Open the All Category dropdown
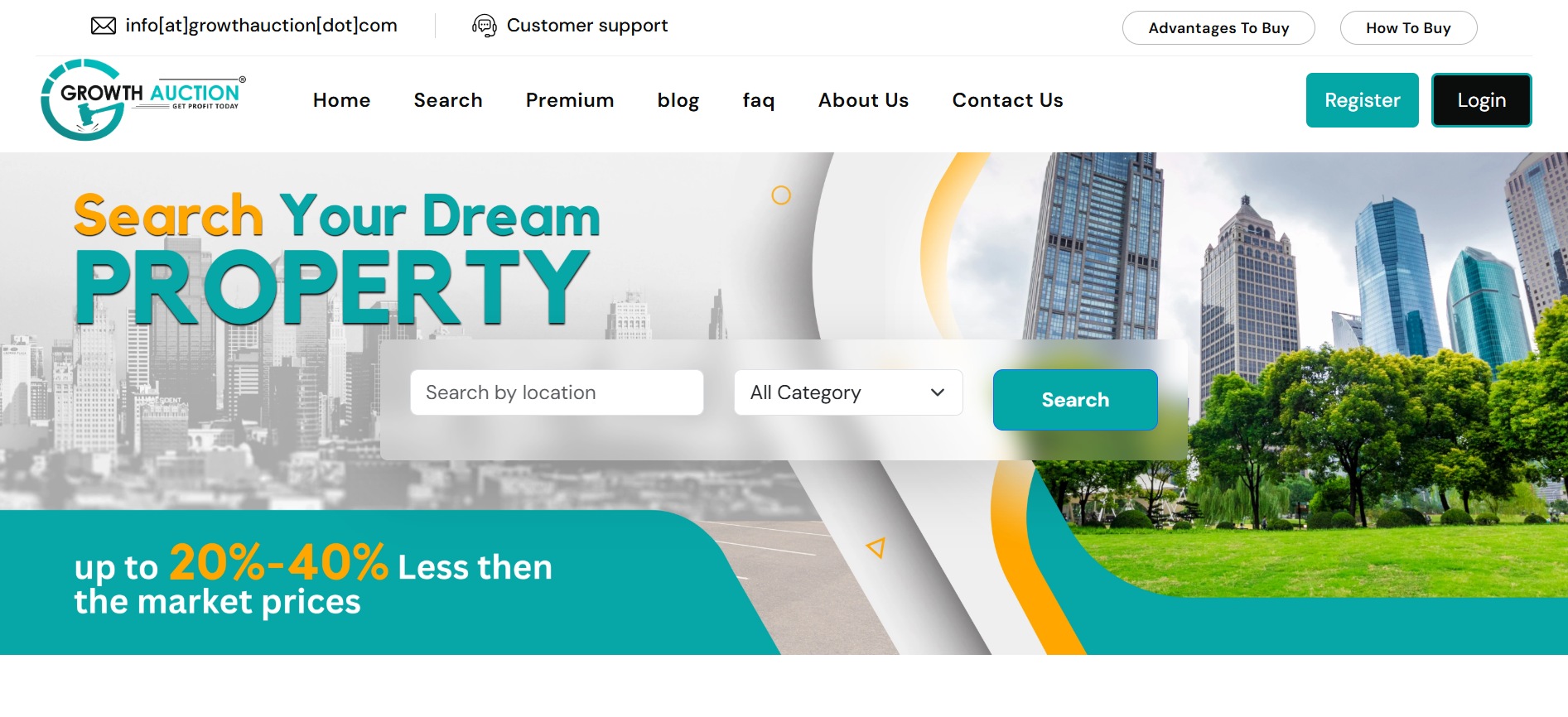Viewport: 1568px width, 717px height. tap(848, 392)
